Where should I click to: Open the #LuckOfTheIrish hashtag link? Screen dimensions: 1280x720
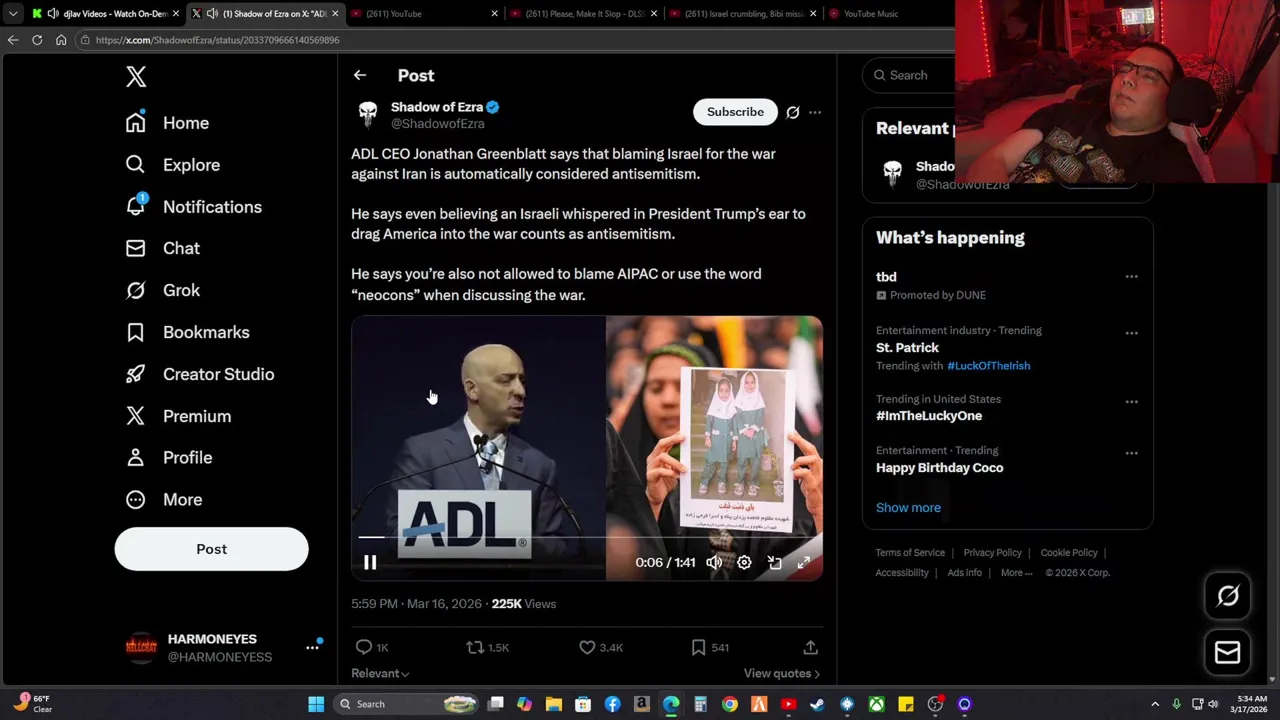(x=988, y=366)
